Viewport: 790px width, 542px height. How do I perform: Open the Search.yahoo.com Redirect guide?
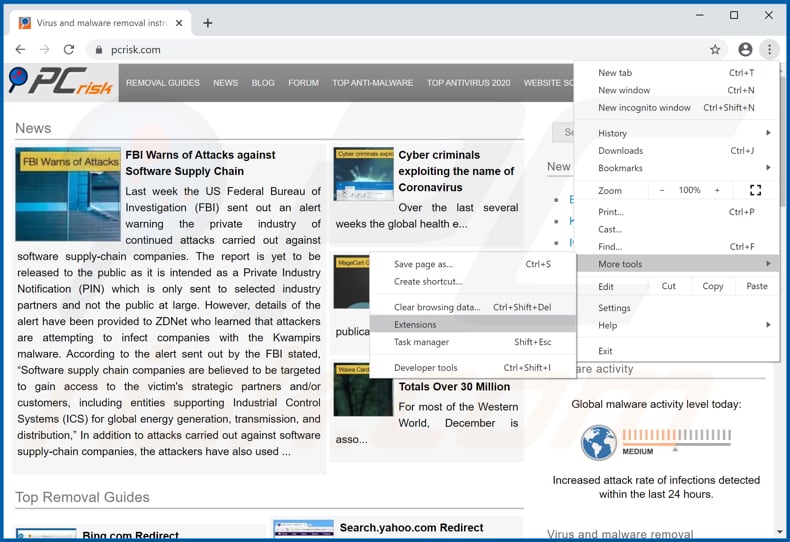pyautogui.click(x=412, y=527)
